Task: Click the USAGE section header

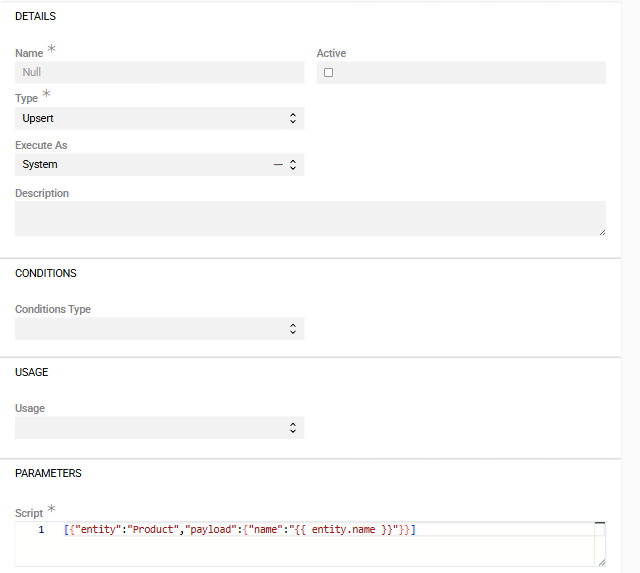Action: pyautogui.click(x=32, y=372)
